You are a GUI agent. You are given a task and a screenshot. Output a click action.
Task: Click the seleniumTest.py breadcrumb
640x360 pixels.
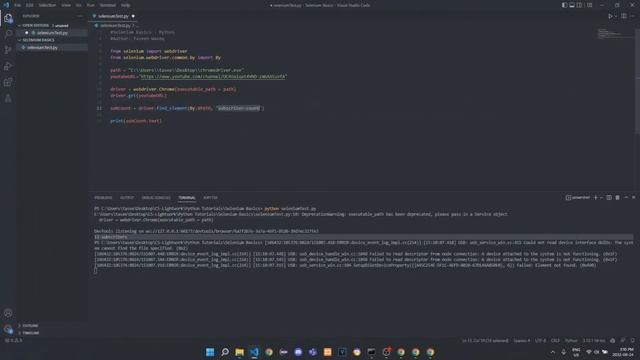[x=115, y=25]
